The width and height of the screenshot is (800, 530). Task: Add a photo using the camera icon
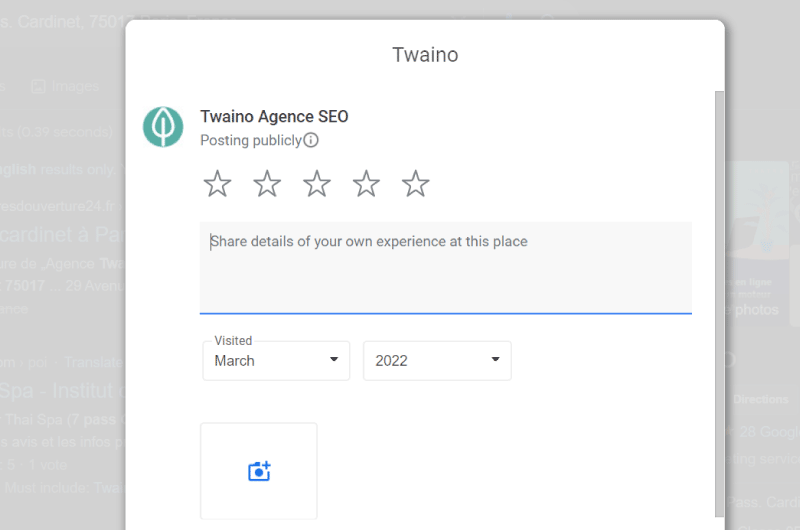point(259,471)
